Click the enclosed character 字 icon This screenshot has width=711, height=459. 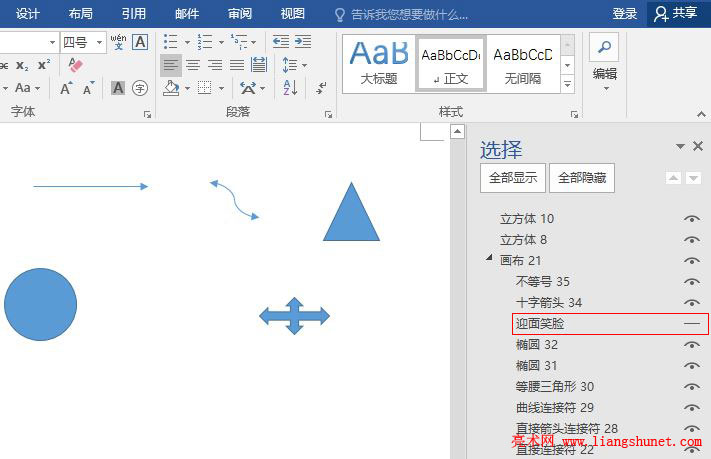(x=140, y=88)
